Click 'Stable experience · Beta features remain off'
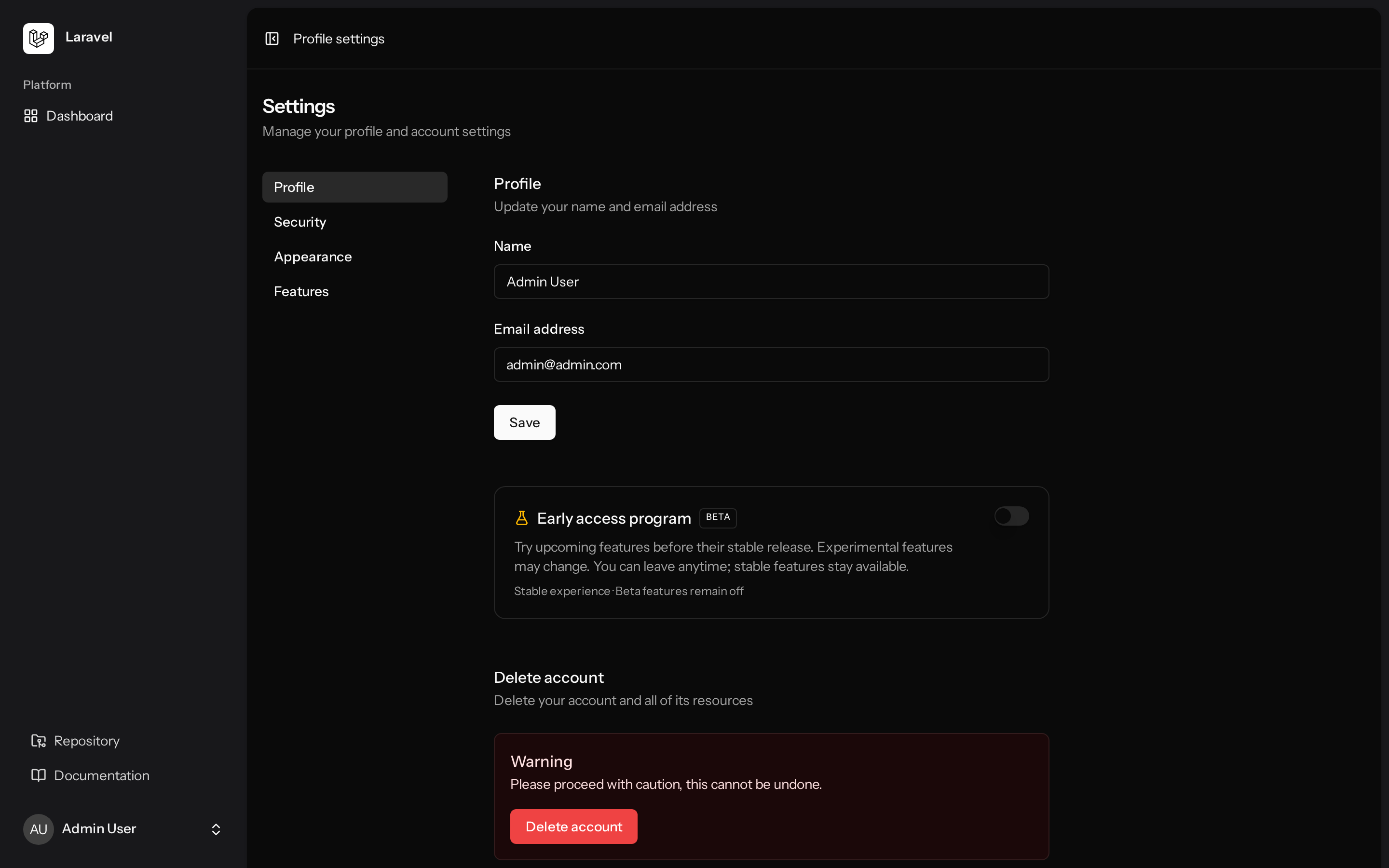 (628, 591)
